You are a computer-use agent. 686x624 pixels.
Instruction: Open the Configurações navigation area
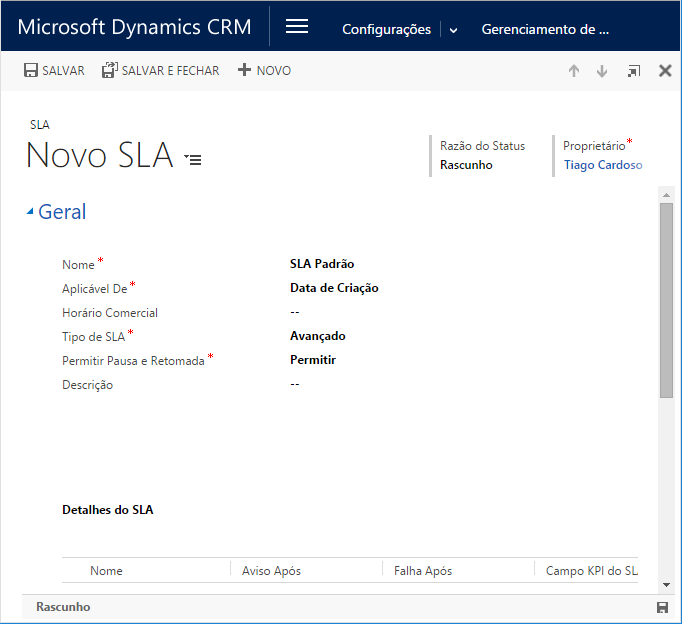click(386, 30)
